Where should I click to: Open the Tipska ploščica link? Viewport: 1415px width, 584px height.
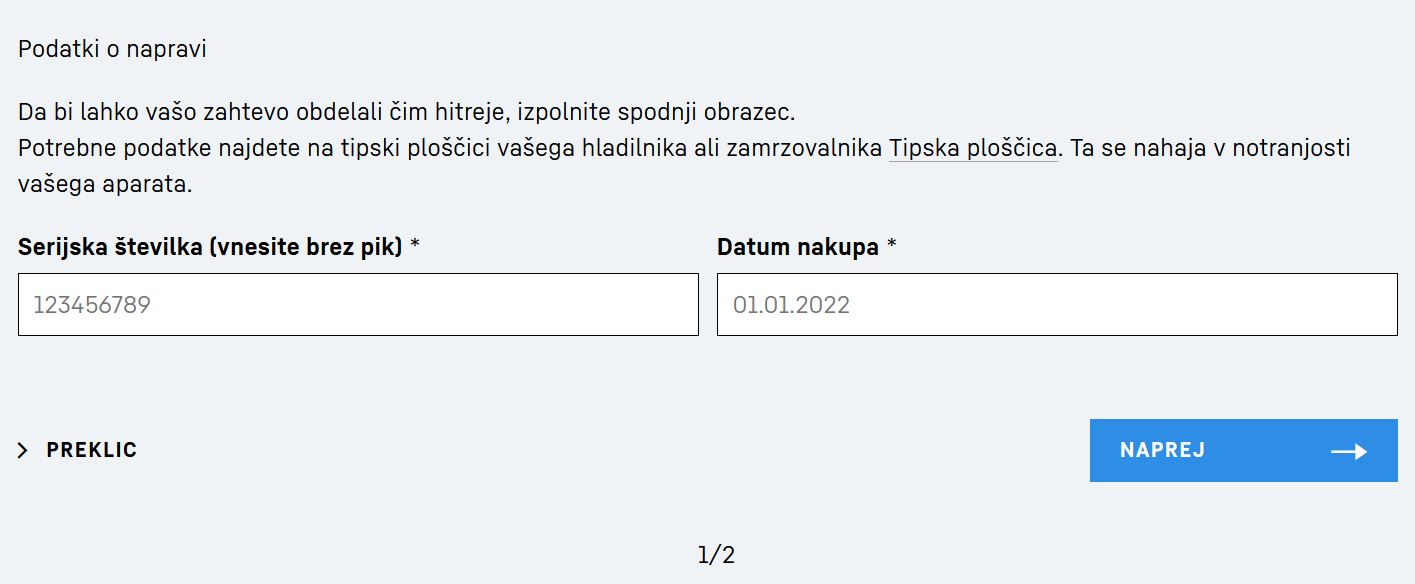(973, 149)
